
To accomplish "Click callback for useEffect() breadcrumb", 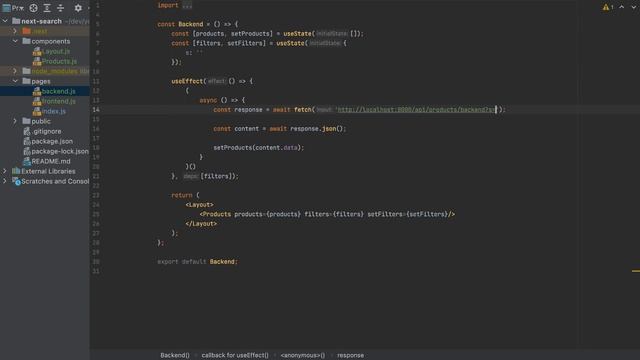I will point(235,355).
